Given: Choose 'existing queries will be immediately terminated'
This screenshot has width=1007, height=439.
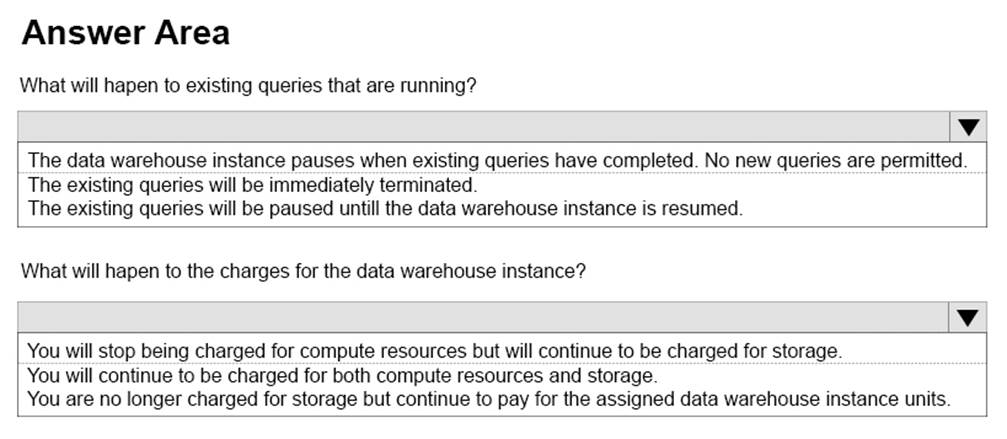Looking at the screenshot, I should coord(252,185).
